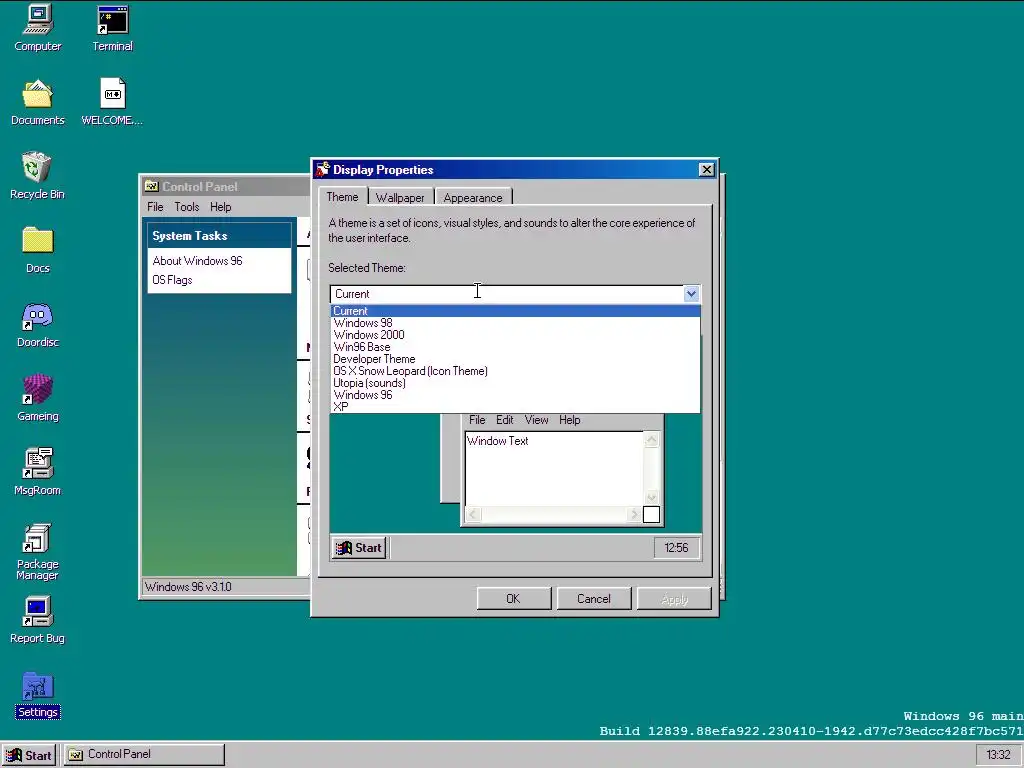Choose the Utopia (sounds) theme option
Viewport: 1024px width, 768px height.
(x=515, y=383)
